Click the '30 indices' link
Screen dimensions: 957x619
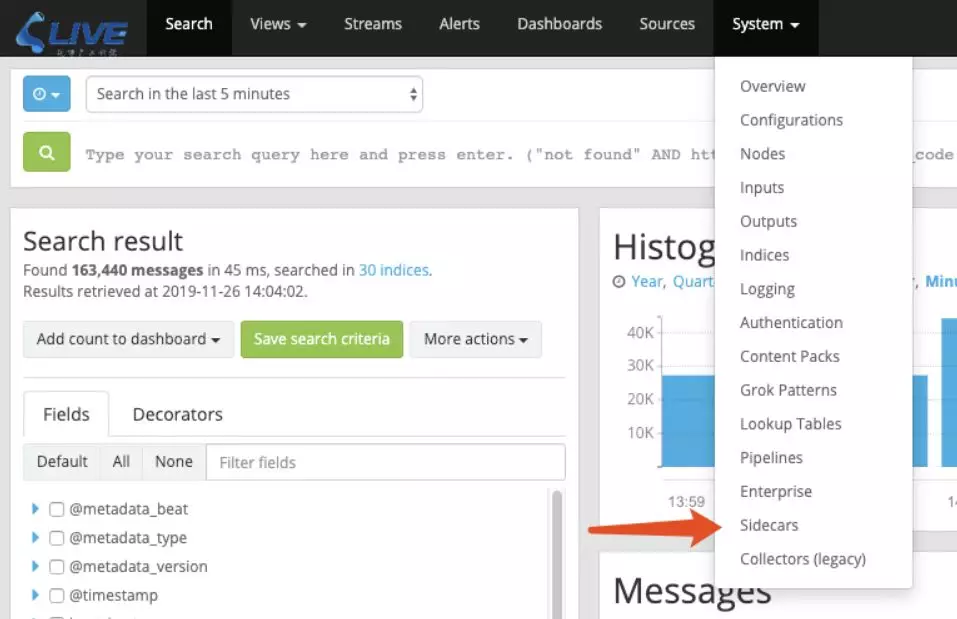point(394,270)
